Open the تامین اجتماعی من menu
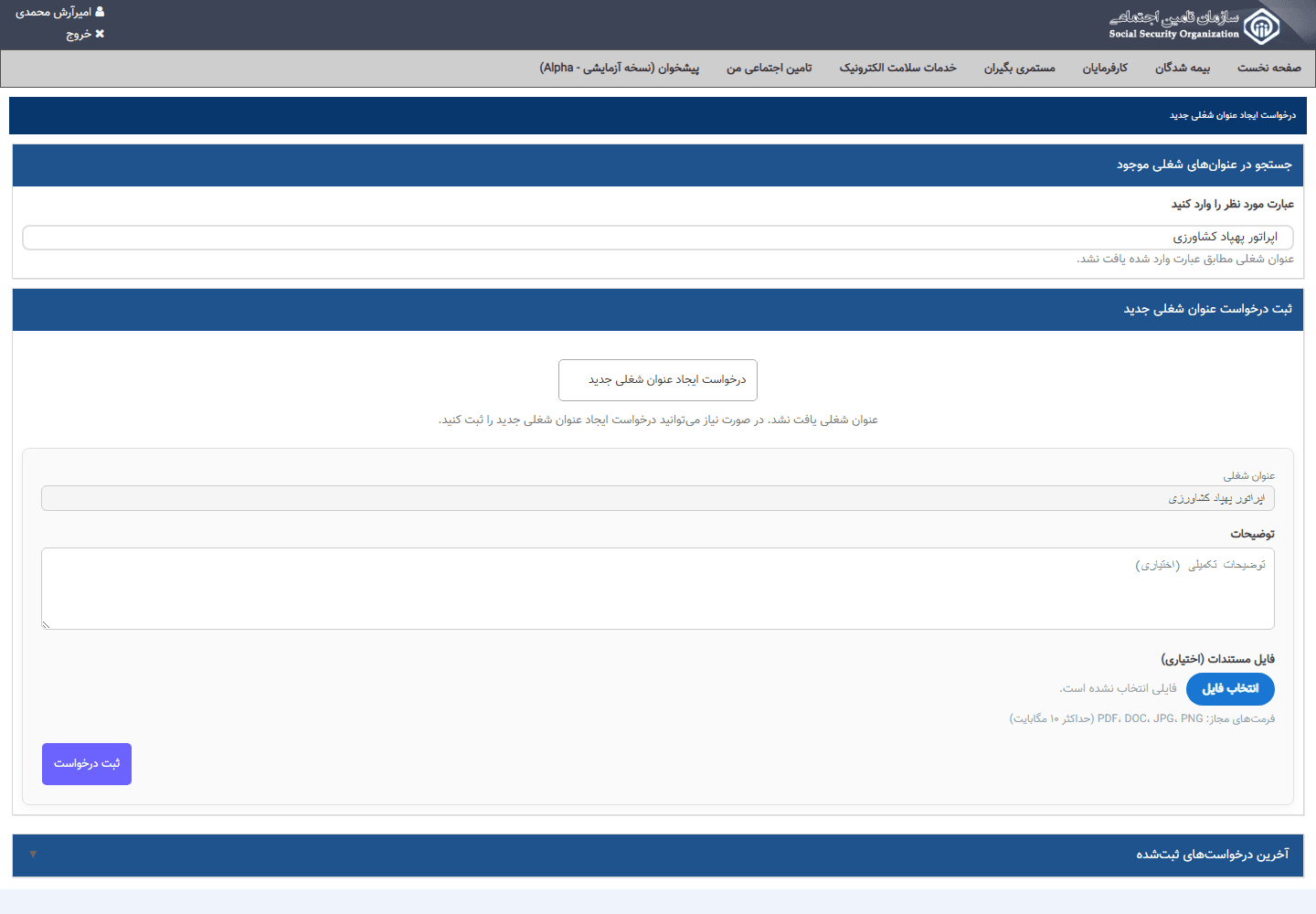Viewport: 1316px width, 914px height. (x=769, y=69)
